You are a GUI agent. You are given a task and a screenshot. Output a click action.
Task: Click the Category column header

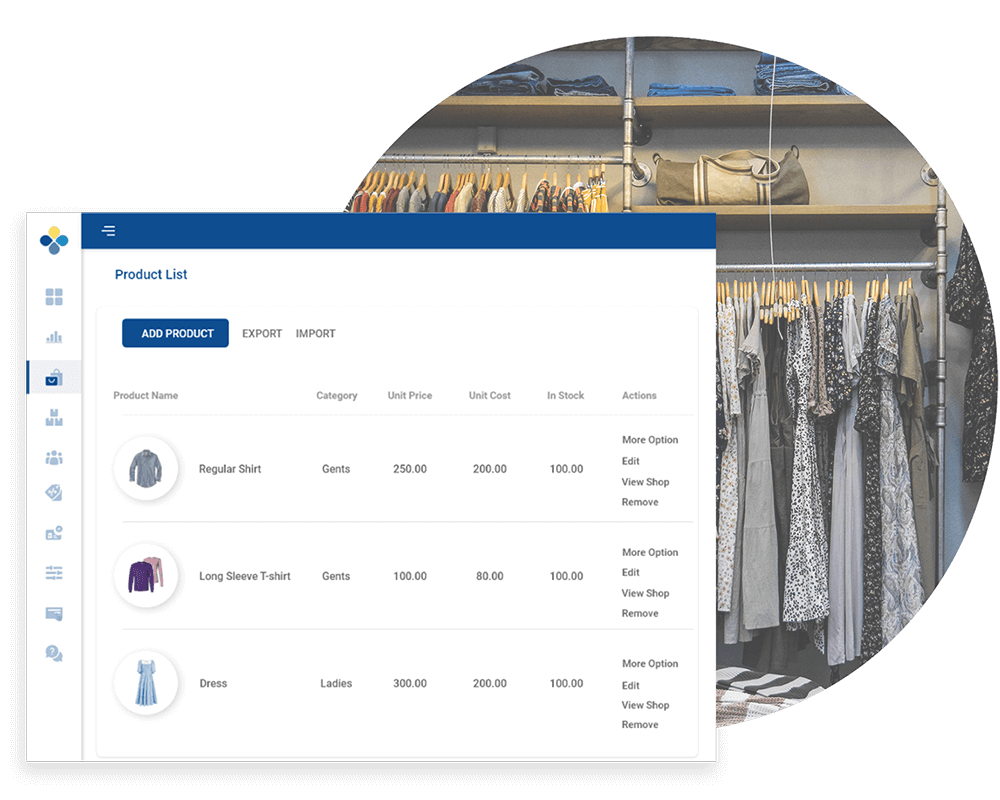(x=337, y=396)
